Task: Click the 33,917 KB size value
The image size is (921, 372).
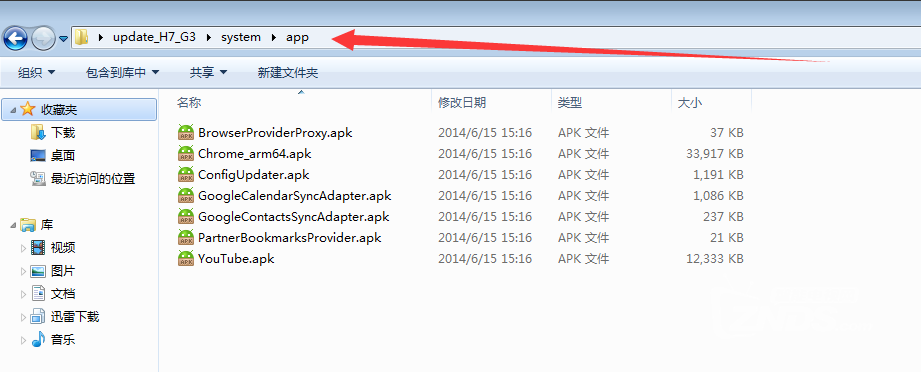Action: [715, 154]
